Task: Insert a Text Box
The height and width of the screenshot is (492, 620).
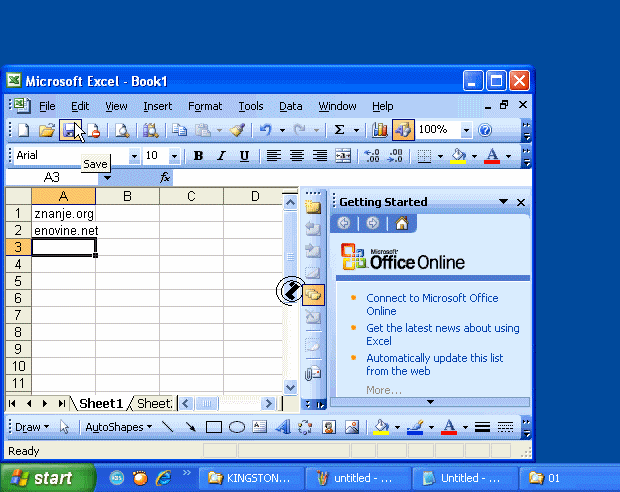Action: [259, 427]
